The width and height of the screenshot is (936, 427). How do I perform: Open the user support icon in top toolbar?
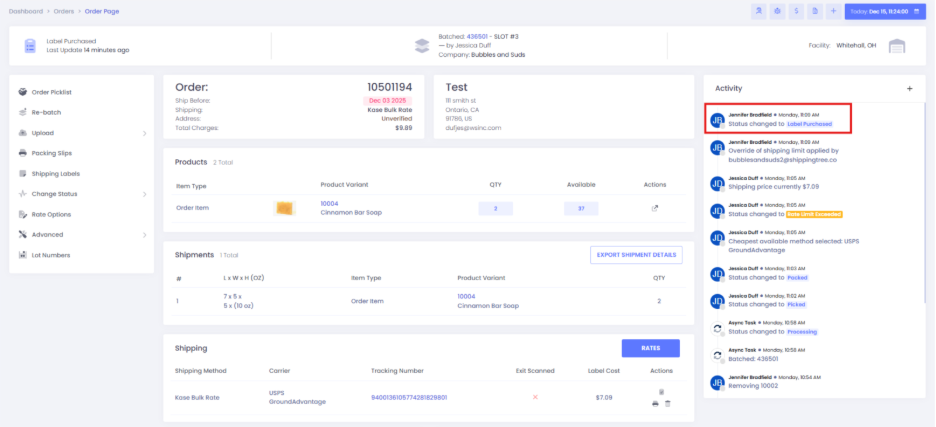(x=759, y=11)
